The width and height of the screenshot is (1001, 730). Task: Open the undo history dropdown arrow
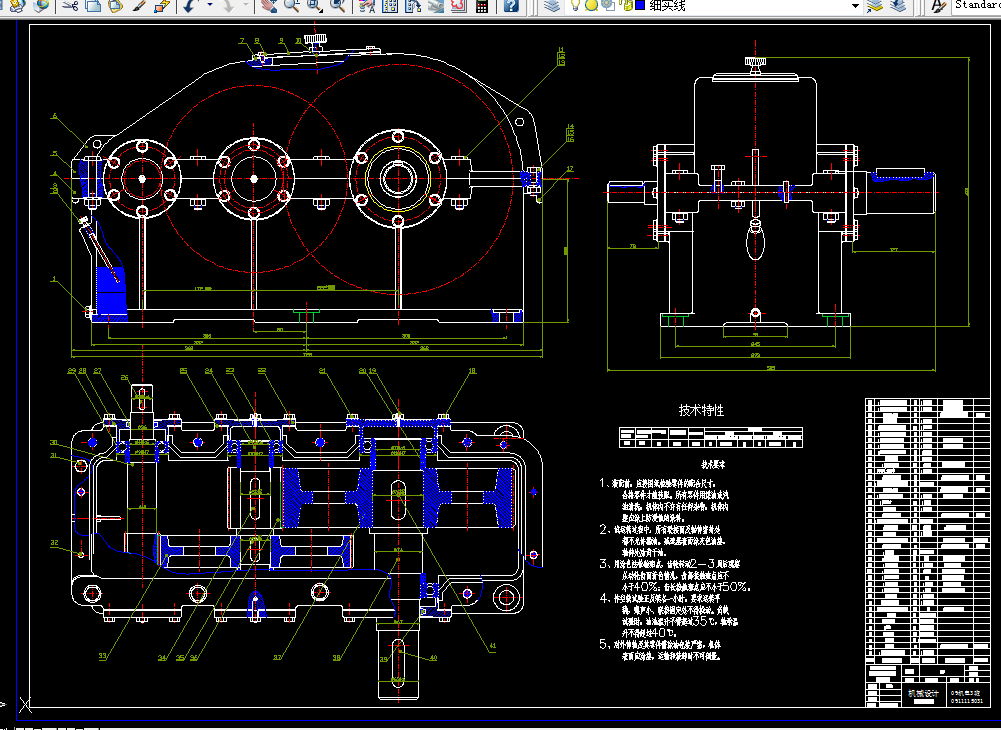click(x=210, y=6)
